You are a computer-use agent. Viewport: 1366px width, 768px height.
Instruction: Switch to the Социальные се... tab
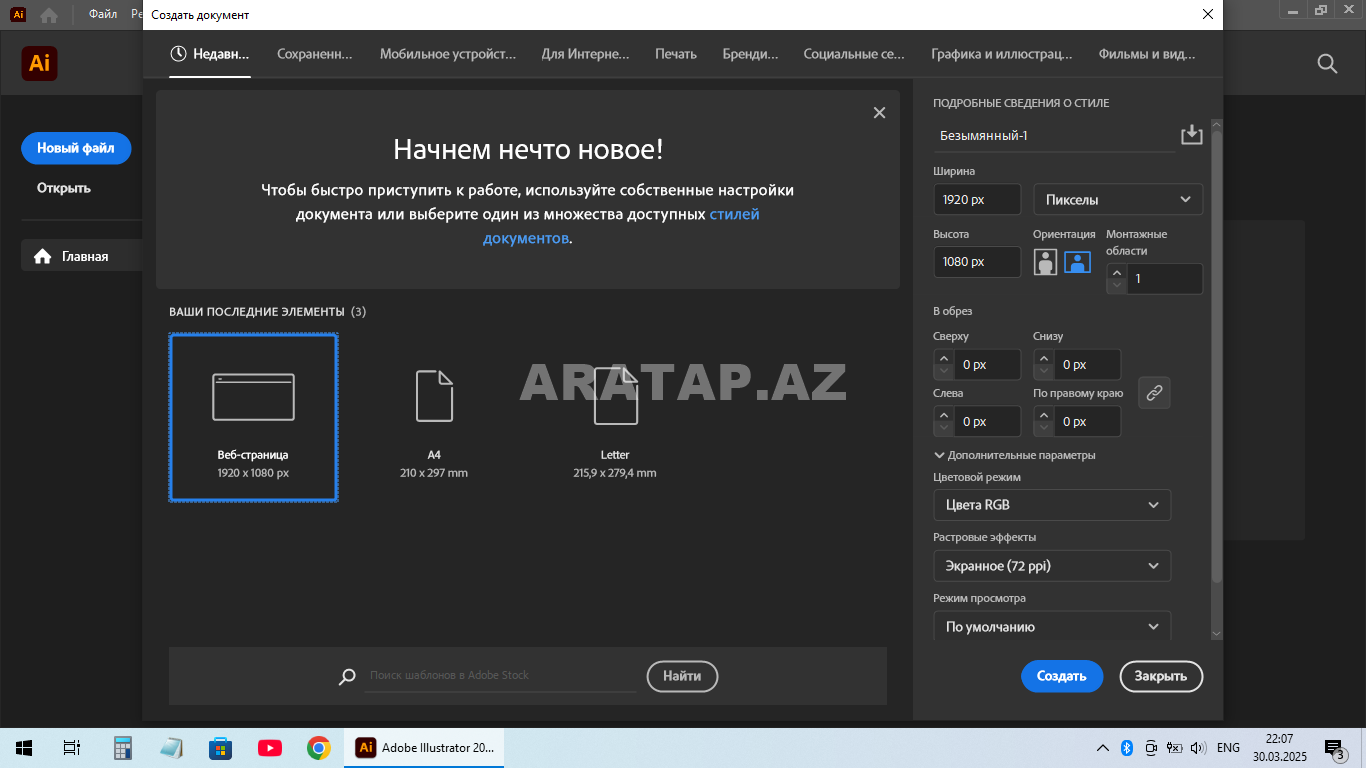pos(854,54)
